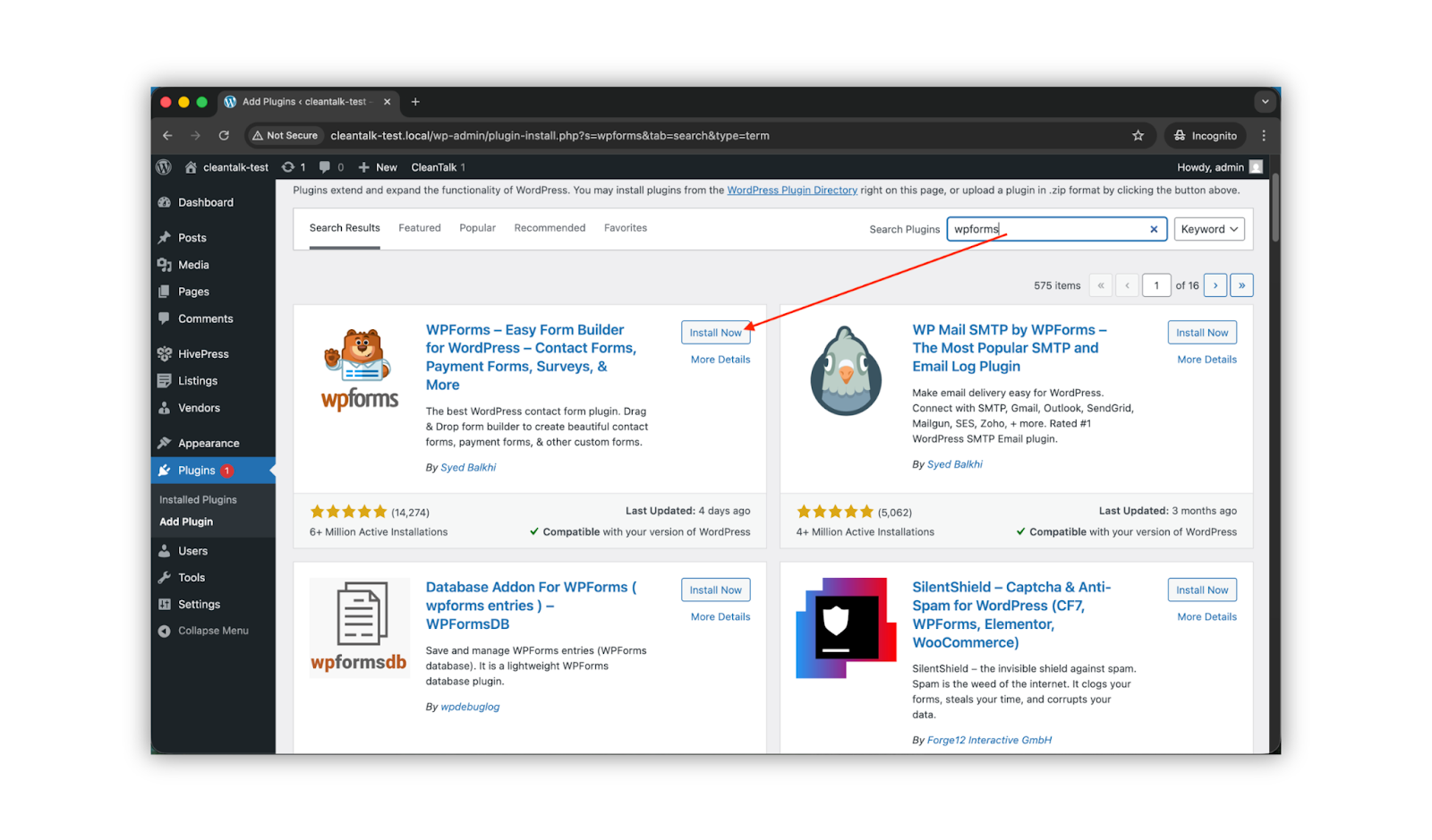View More Details for WP Mail SMTP
Image resolution: width=1432 pixels, height=840 pixels.
click(x=1206, y=360)
